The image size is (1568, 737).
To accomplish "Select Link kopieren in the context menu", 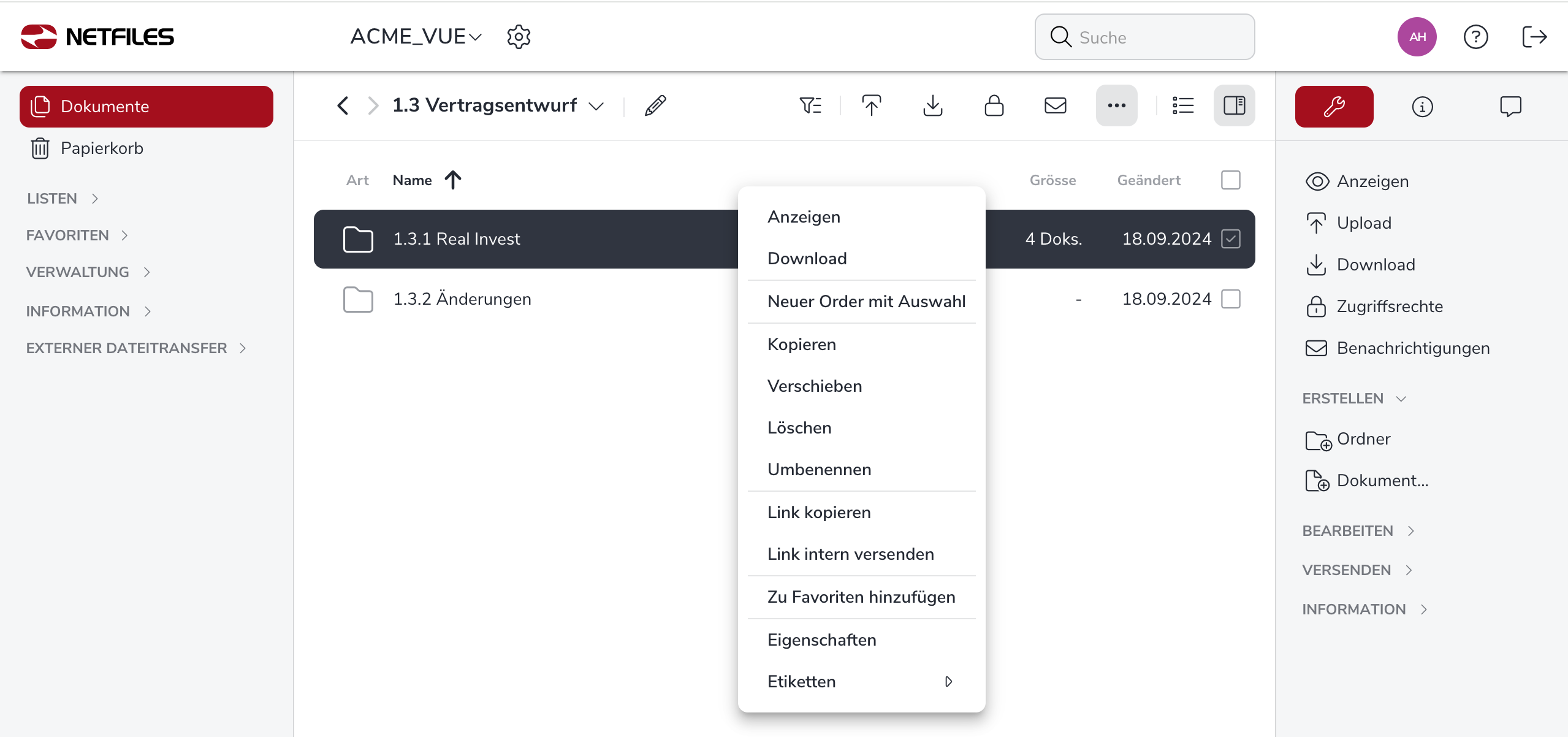I will point(819,513).
